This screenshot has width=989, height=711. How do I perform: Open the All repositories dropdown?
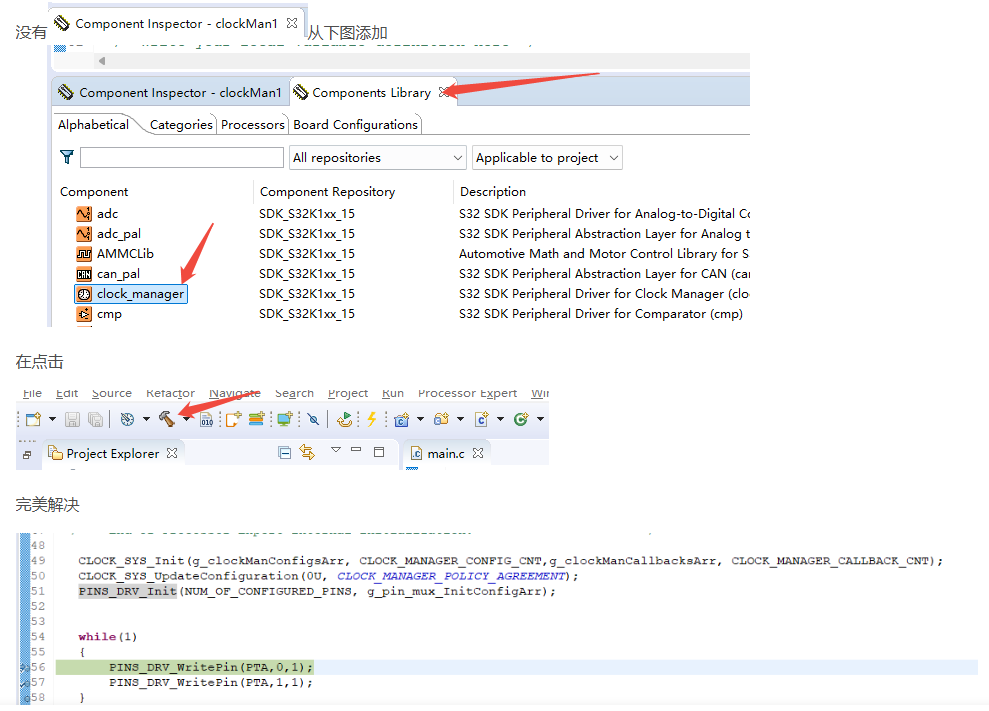click(x=377, y=157)
